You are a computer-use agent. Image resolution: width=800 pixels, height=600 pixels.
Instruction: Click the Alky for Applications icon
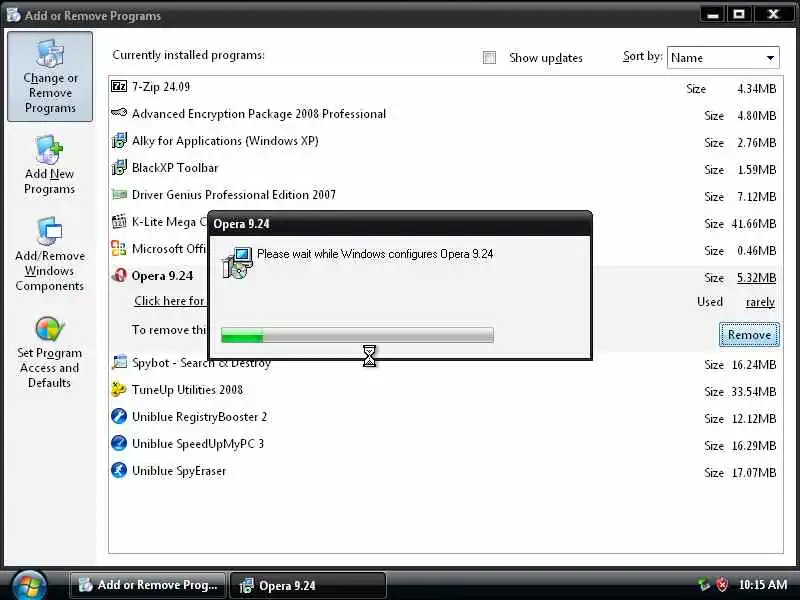pyautogui.click(x=119, y=140)
